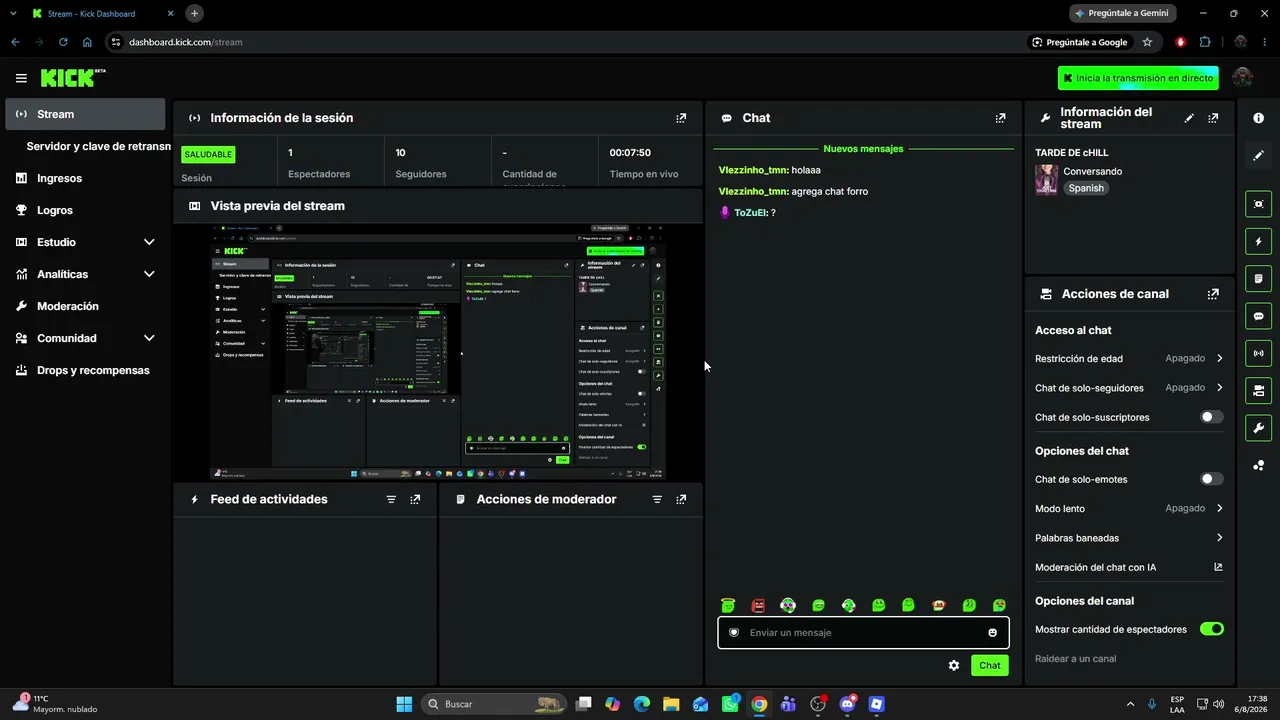
Task: Open filter options in Feed de actividades
Action: pos(391,499)
